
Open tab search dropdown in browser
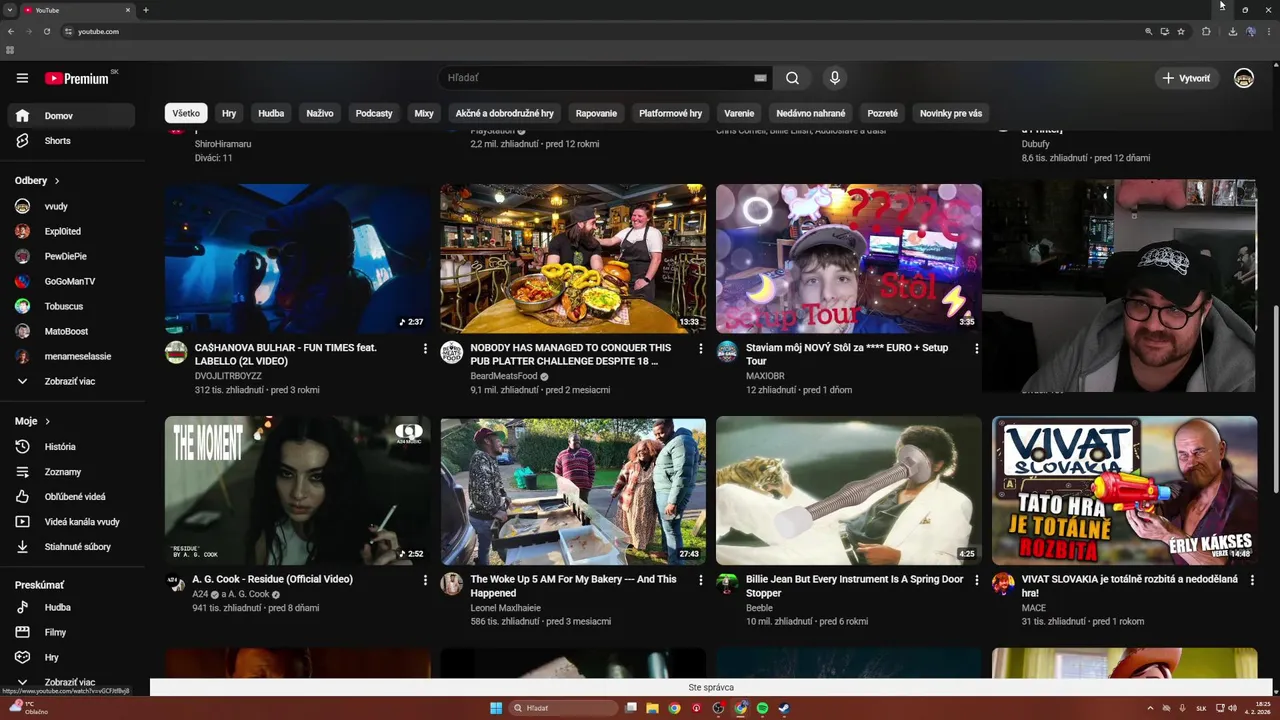point(10,10)
